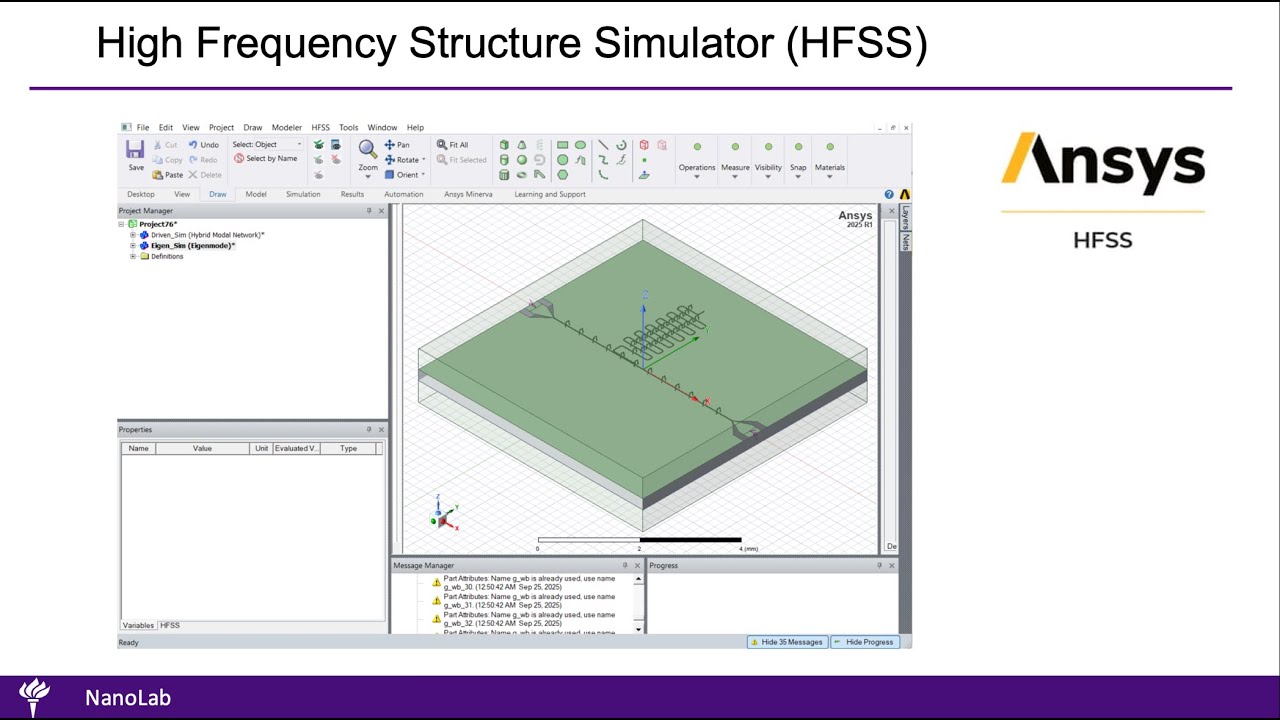Expand the Definitions folder node
The width and height of the screenshot is (1280, 720).
133,257
